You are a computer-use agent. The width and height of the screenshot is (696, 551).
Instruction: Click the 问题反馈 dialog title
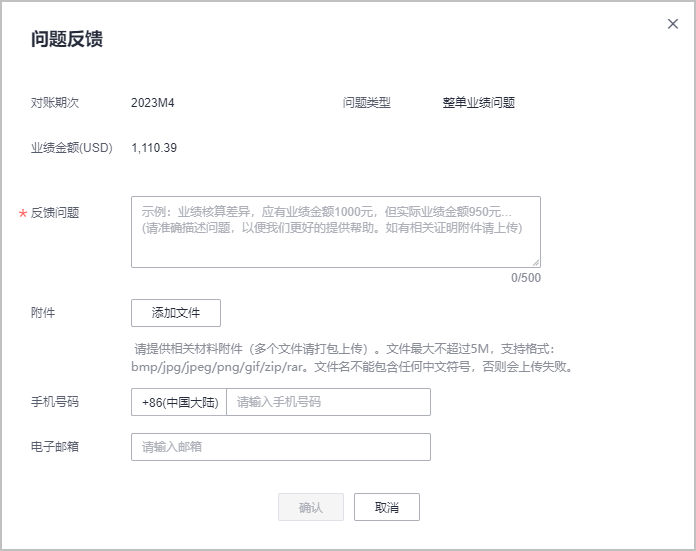(x=67, y=39)
